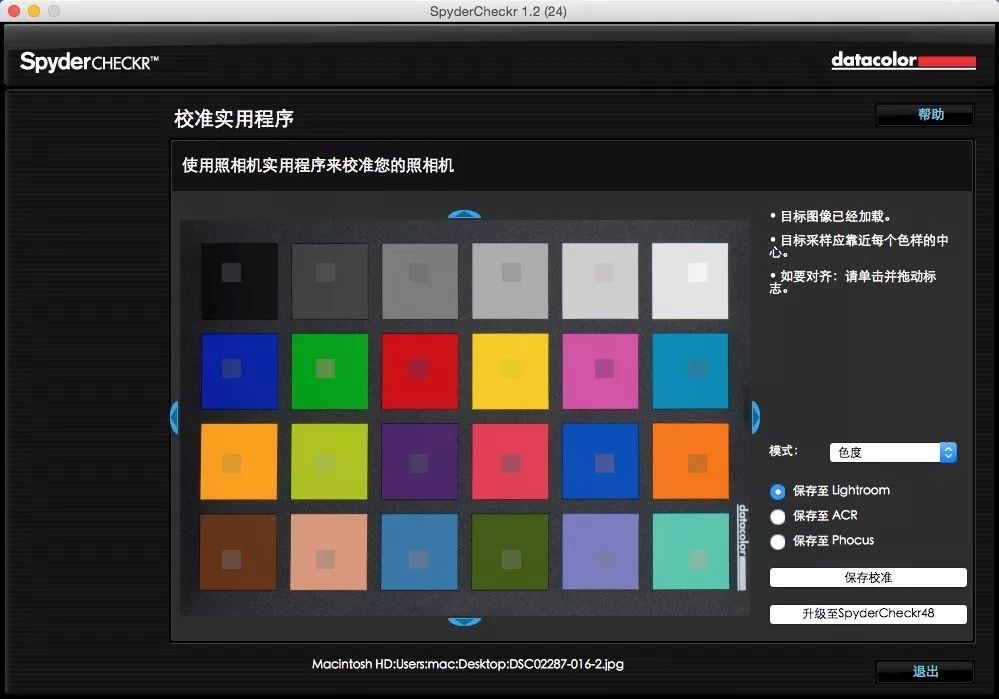Click the green color patch
This screenshot has width=999, height=699.
[329, 371]
